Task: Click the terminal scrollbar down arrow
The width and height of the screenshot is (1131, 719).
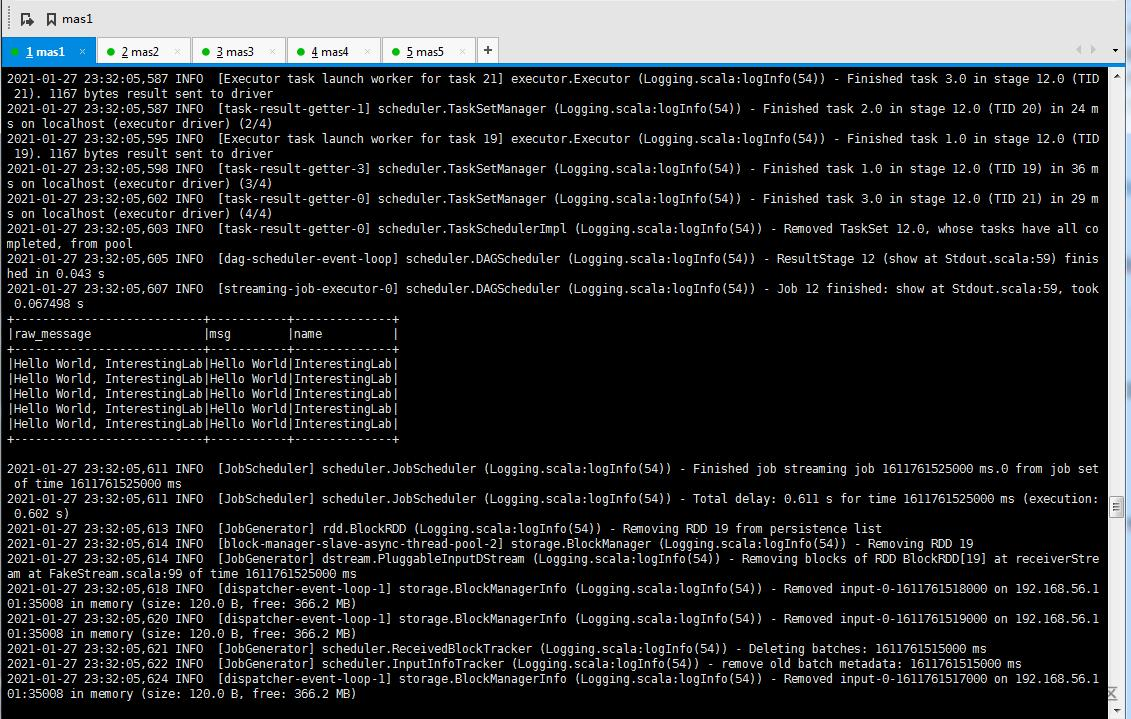Action: coord(1116,710)
